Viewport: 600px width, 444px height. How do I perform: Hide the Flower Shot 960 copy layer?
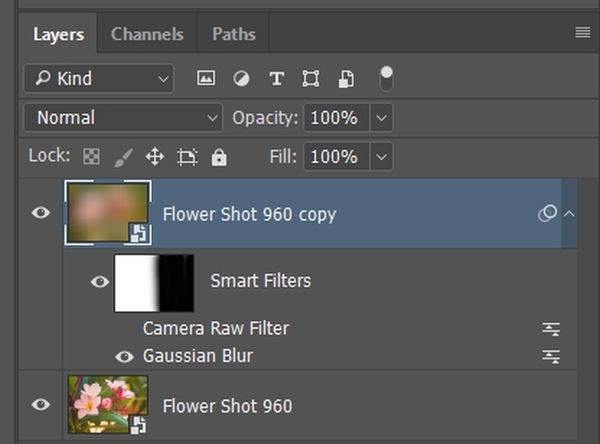(41, 213)
